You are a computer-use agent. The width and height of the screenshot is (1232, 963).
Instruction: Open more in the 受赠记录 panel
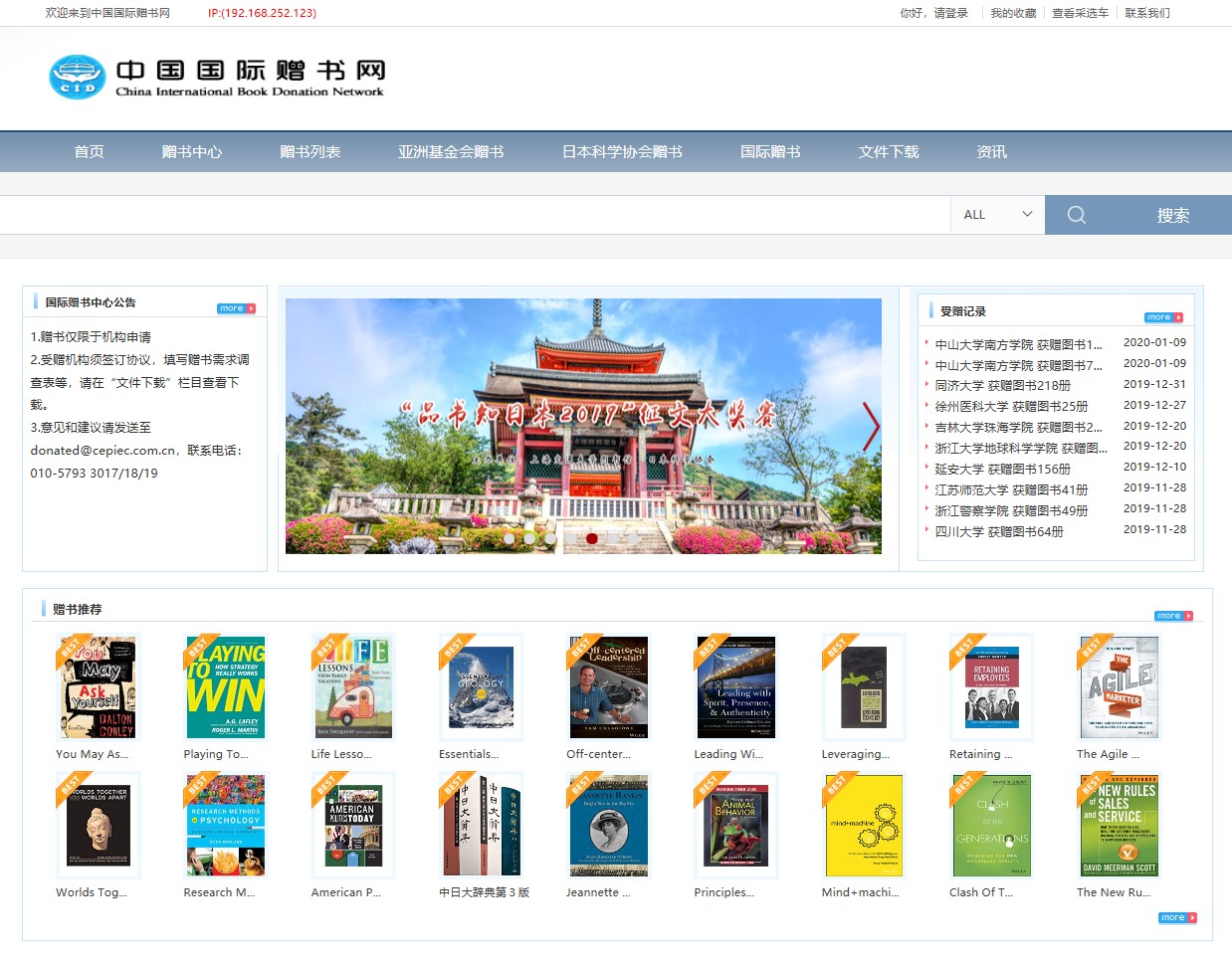point(1163,317)
